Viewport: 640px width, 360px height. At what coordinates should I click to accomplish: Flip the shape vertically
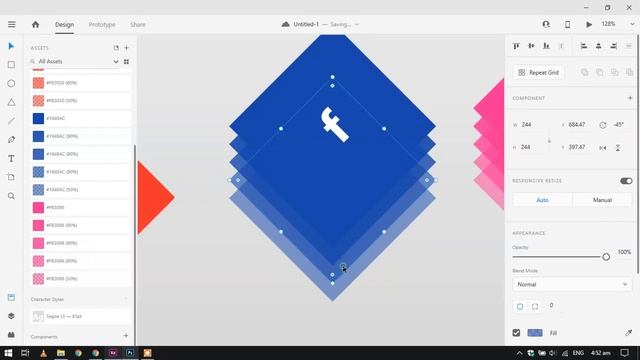618,148
